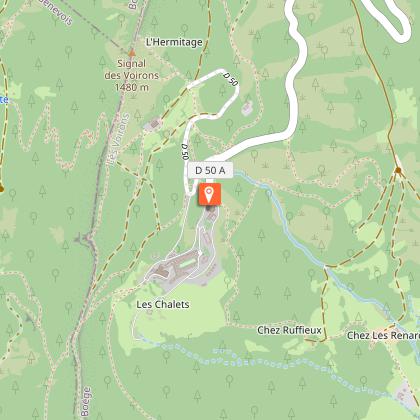Click the large building complex above Les Chalets

pyautogui.click(x=177, y=264)
